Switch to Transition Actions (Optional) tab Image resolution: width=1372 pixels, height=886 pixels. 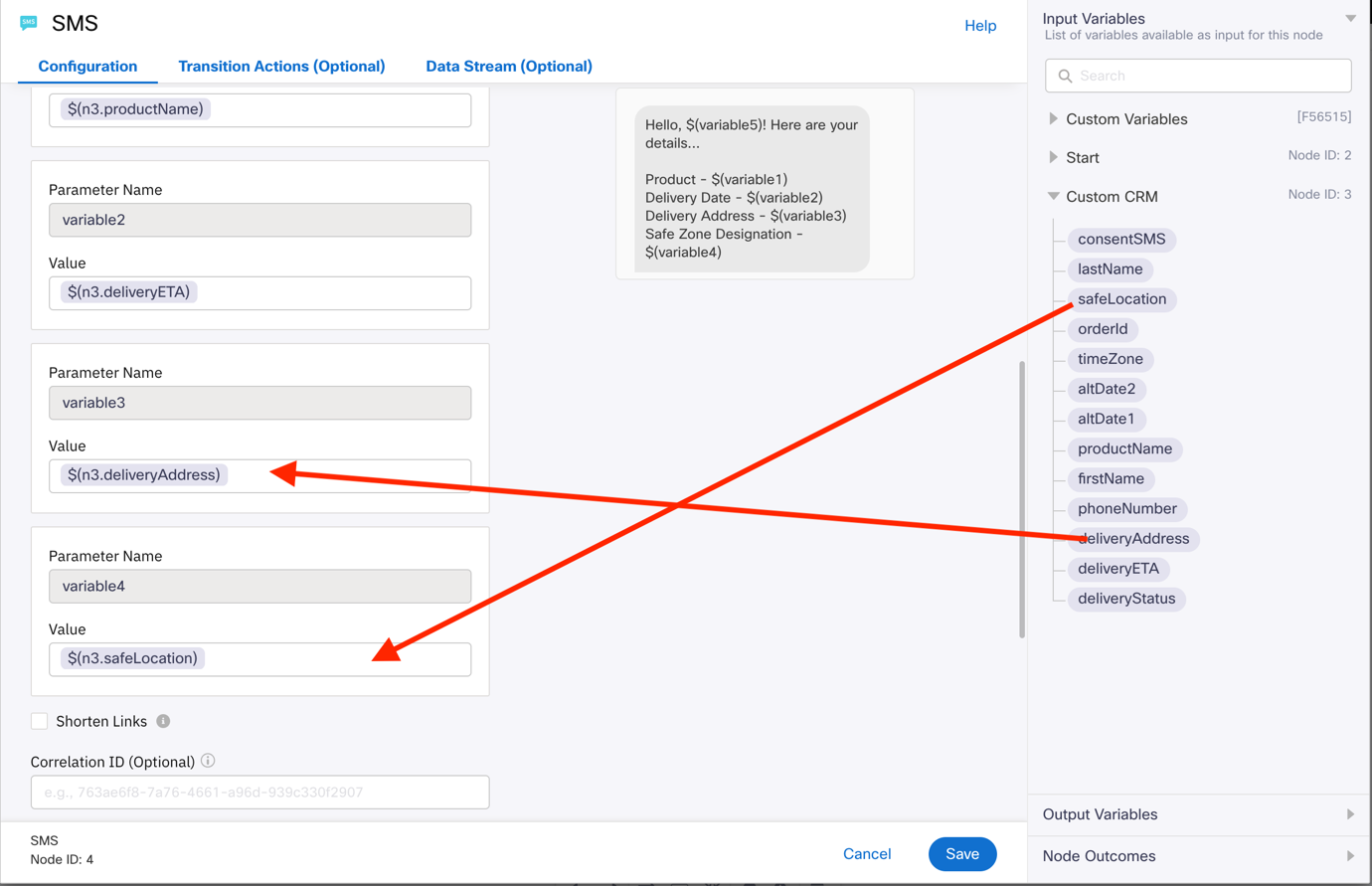(281, 67)
